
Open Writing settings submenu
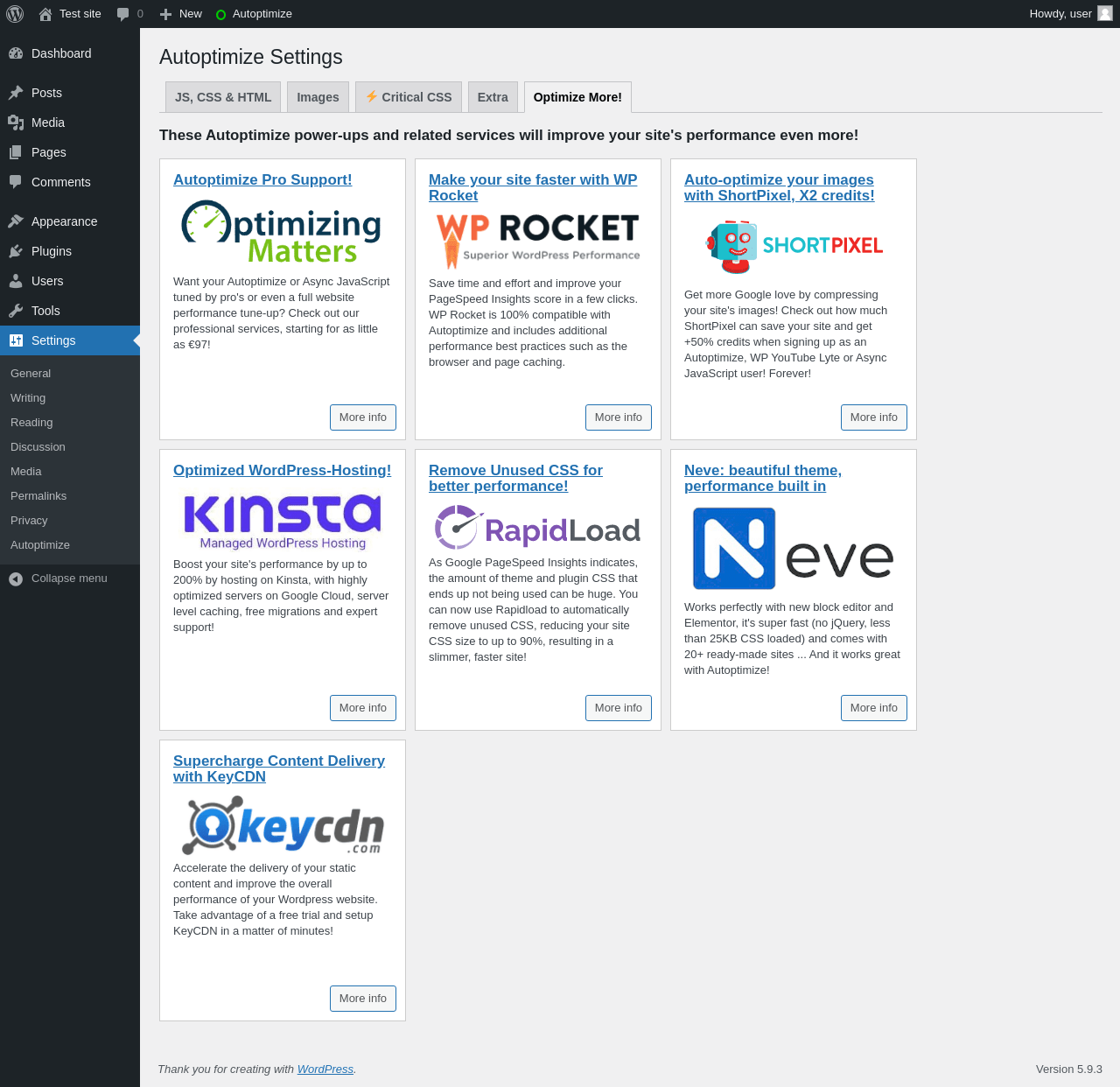[x=28, y=398]
